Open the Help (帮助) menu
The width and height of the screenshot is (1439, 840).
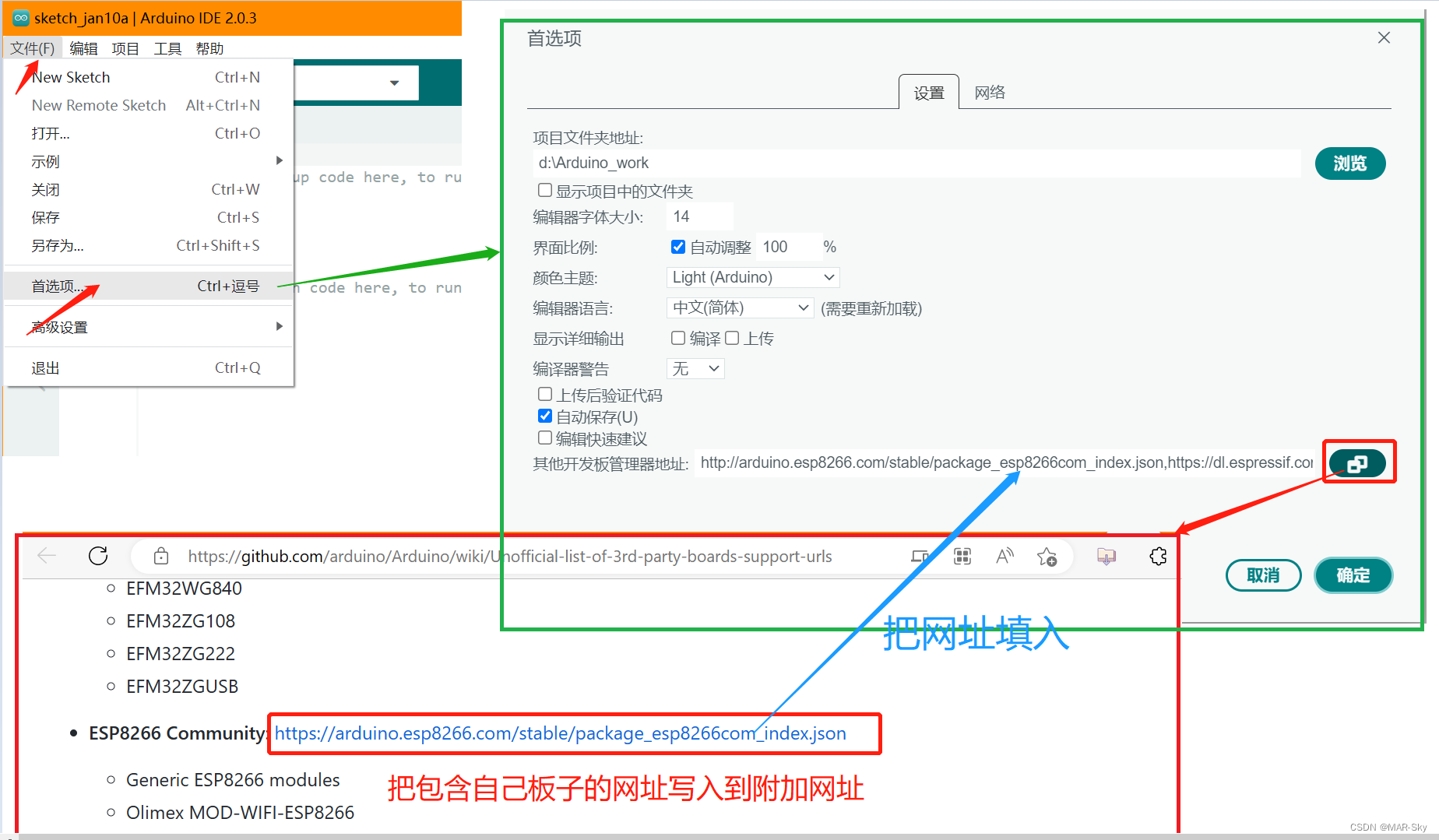(x=209, y=48)
